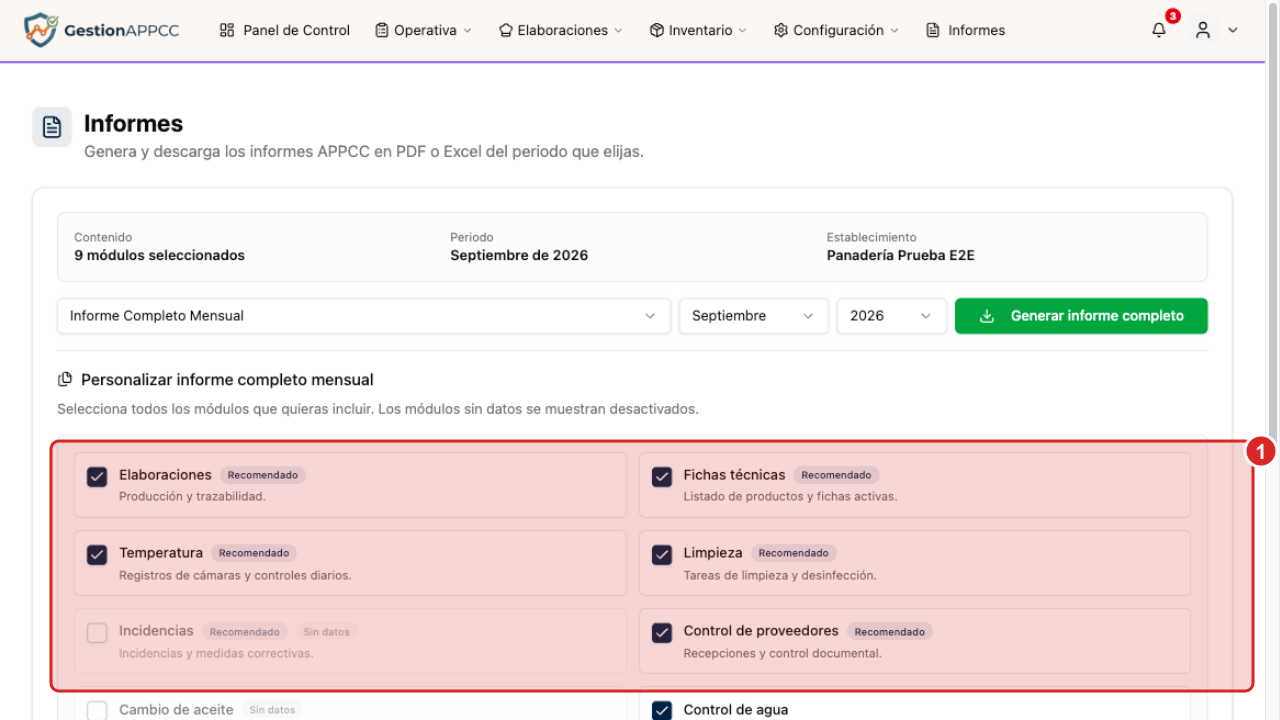1280x720 pixels.
Task: Click the Configuración gear icon
Action: point(781,30)
